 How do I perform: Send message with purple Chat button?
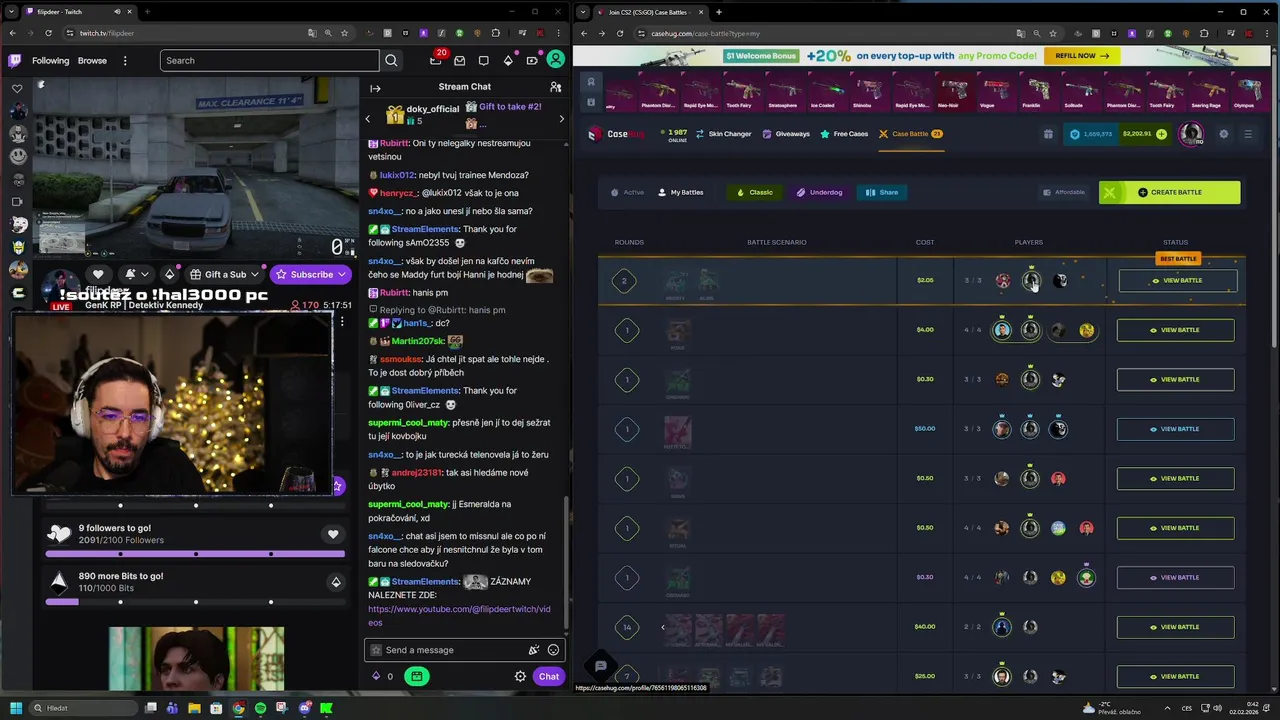pyautogui.click(x=548, y=676)
